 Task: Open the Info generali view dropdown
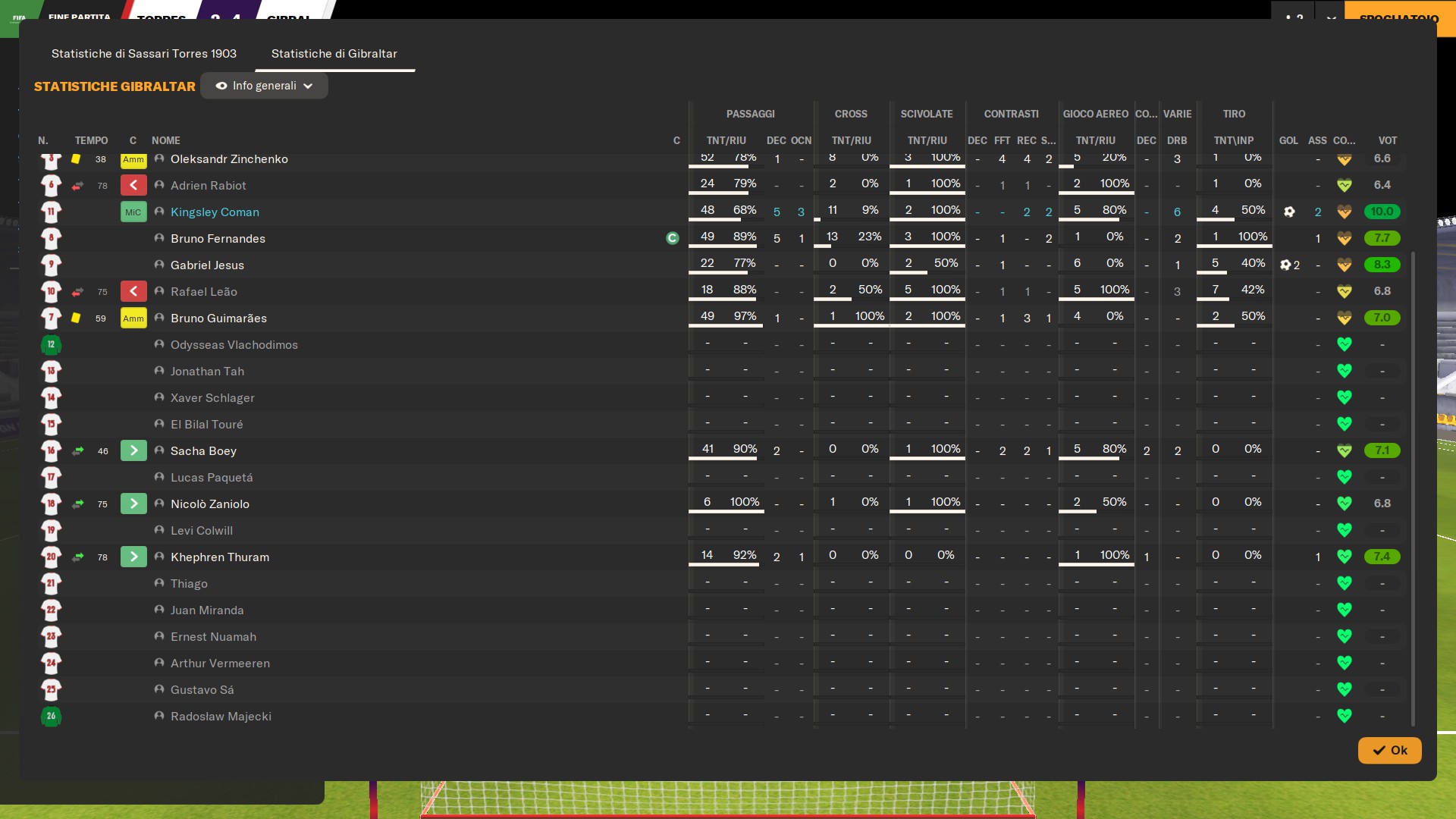[x=264, y=86]
